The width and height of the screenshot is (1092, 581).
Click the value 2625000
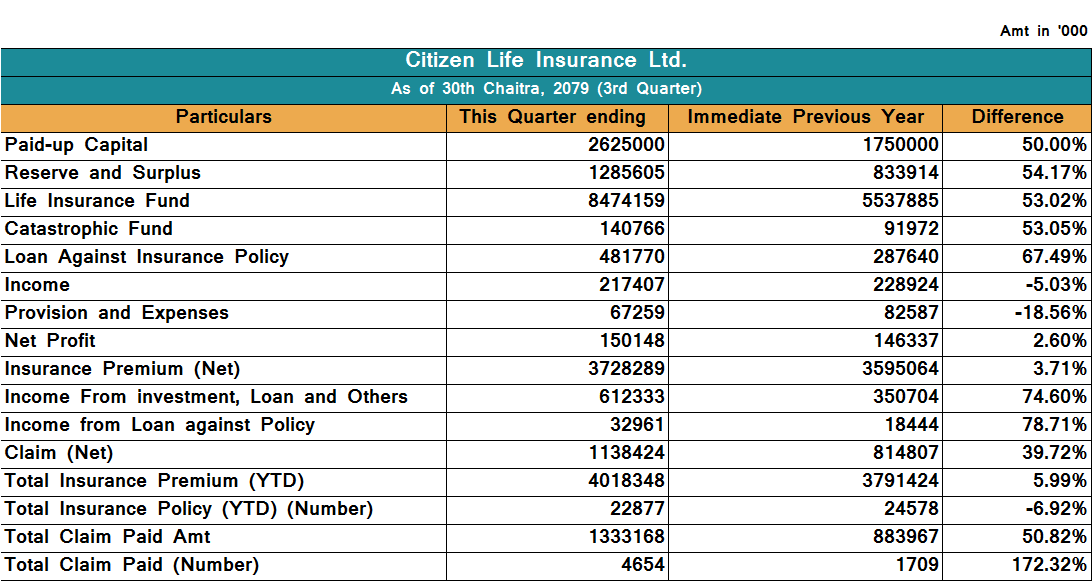click(629, 145)
